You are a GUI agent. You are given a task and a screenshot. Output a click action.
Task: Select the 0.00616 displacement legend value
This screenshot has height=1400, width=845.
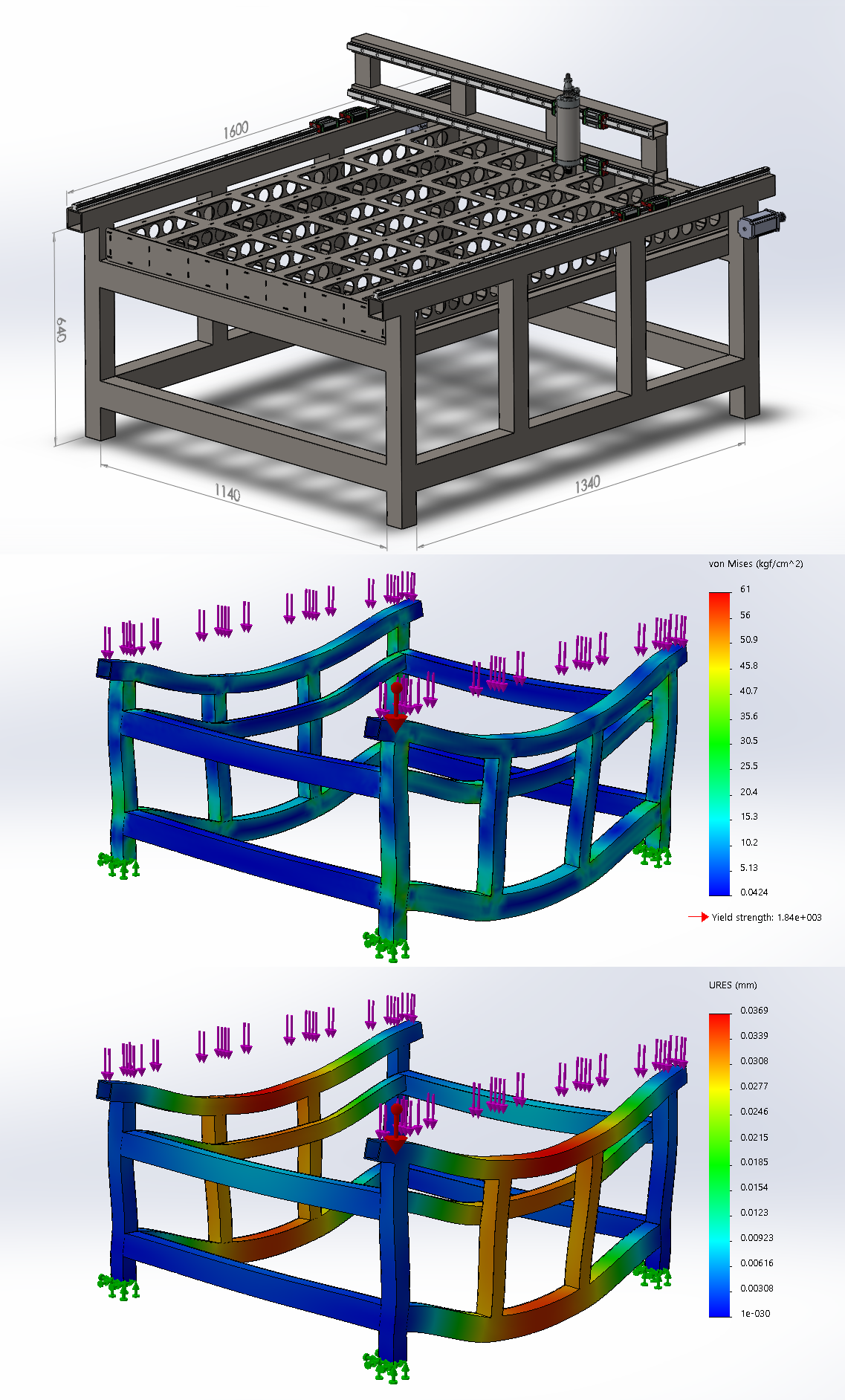(757, 1263)
